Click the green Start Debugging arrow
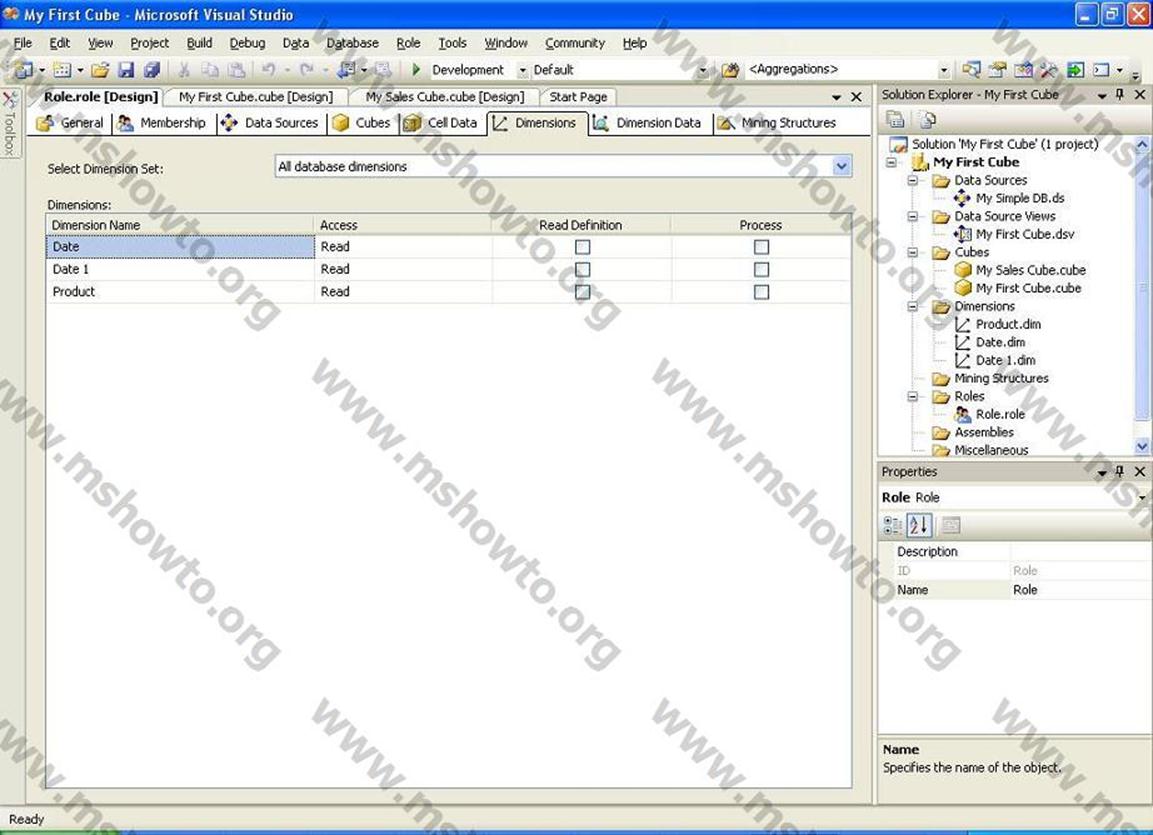Screen dimensions: 1153x835 point(416,70)
